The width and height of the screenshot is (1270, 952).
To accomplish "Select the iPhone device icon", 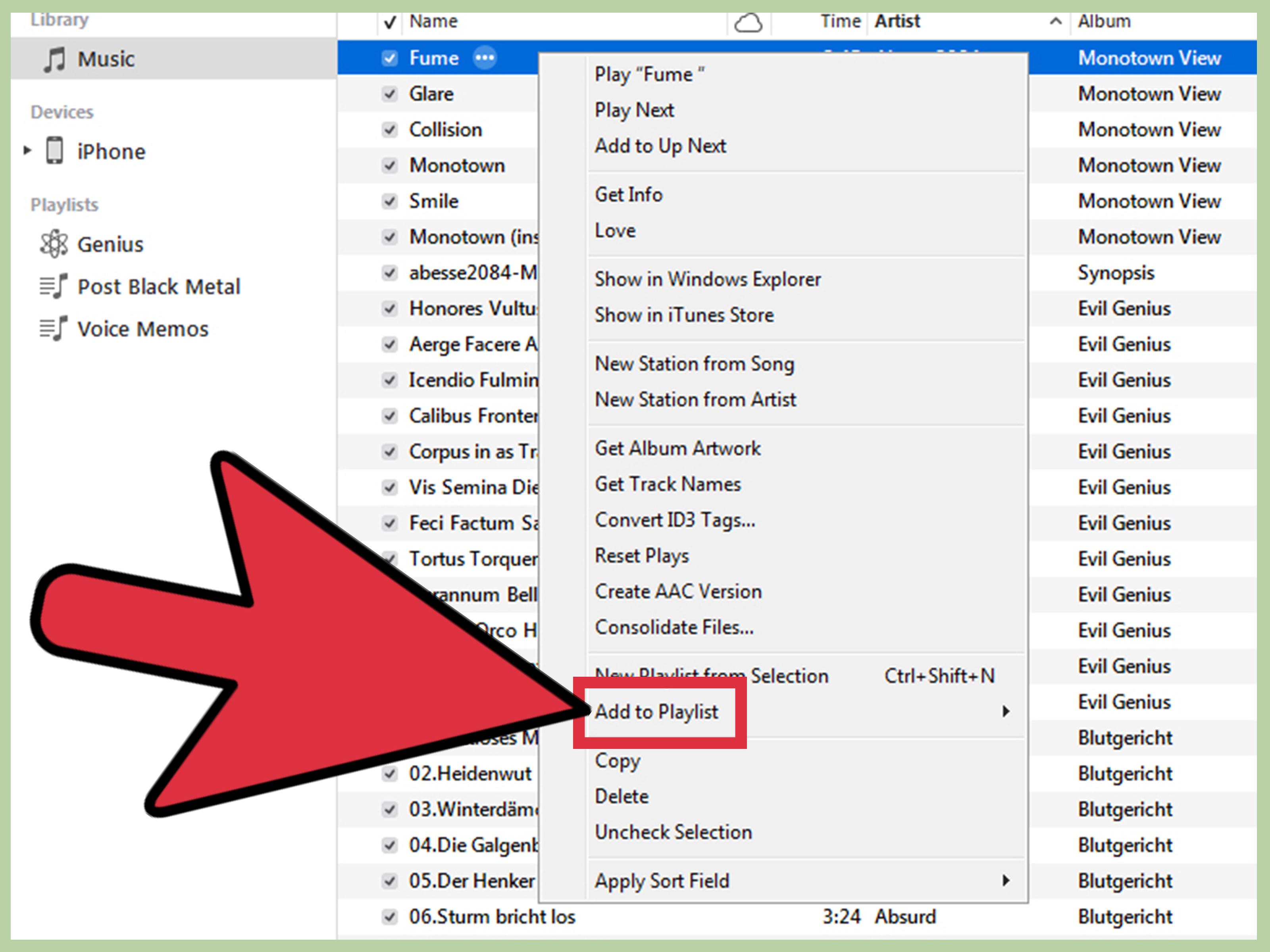I will (x=54, y=151).
